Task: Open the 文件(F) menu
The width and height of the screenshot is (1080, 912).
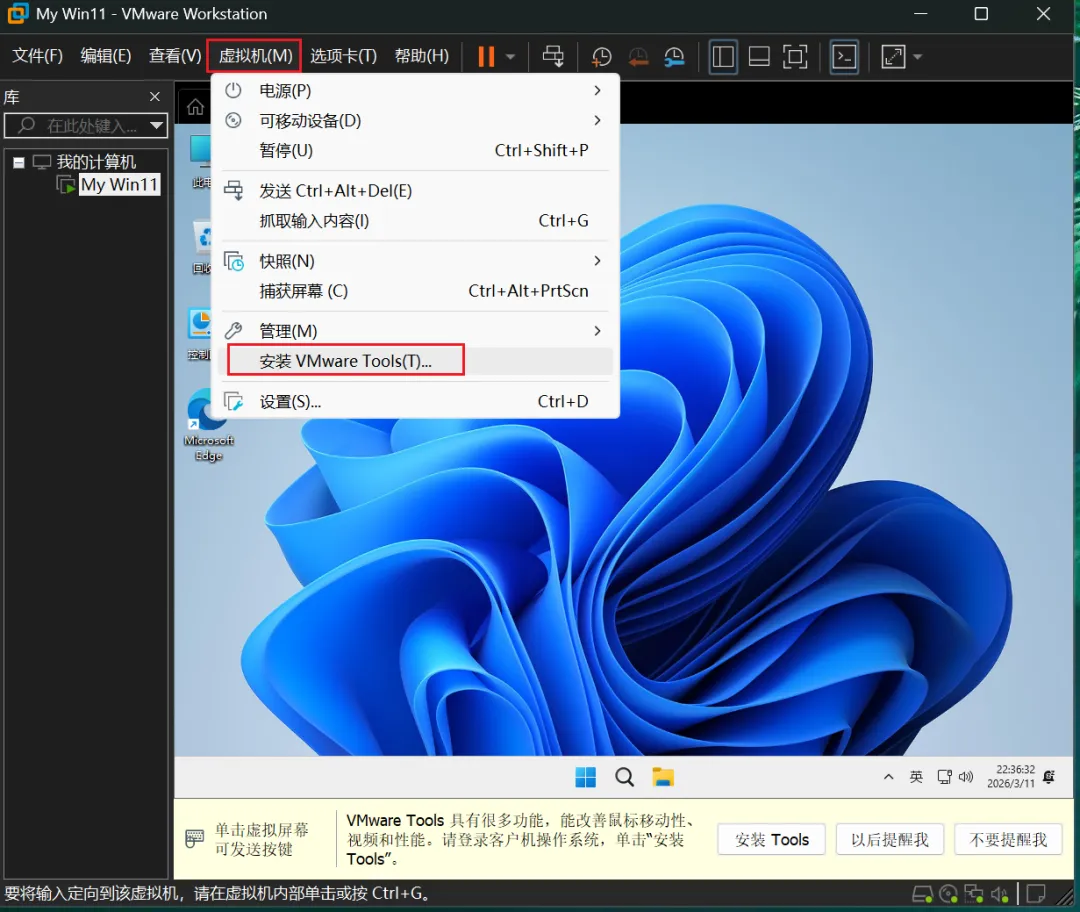Action: (x=37, y=56)
